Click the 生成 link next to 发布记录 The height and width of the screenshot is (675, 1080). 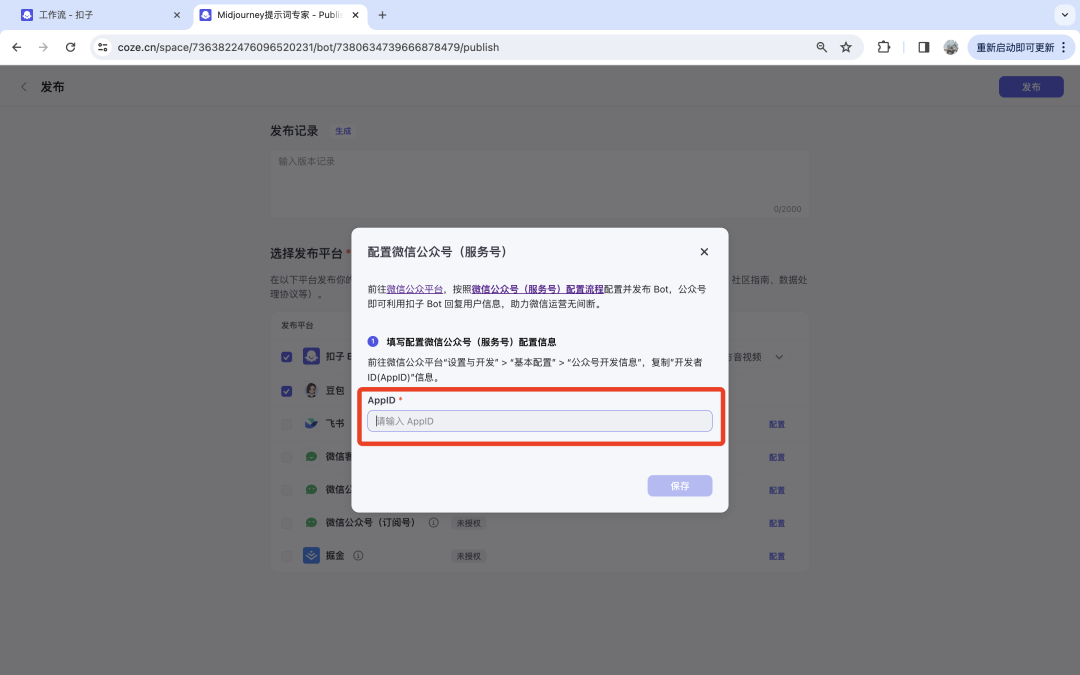[x=343, y=131]
